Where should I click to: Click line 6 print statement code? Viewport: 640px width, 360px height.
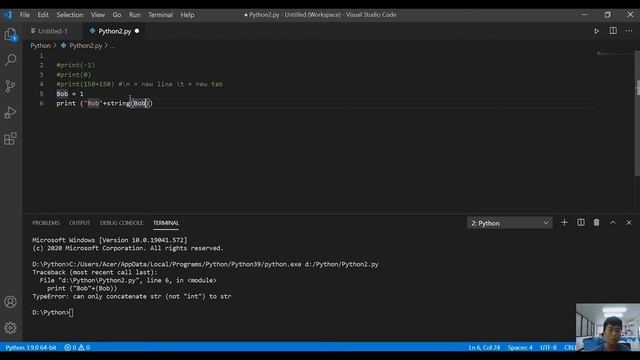coord(104,103)
